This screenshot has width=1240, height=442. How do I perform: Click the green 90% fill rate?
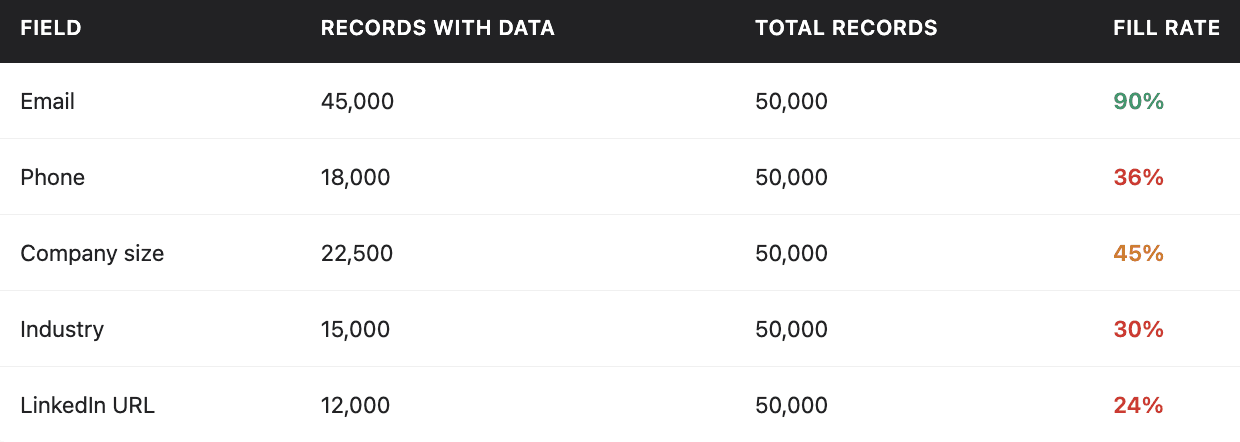(x=1139, y=101)
